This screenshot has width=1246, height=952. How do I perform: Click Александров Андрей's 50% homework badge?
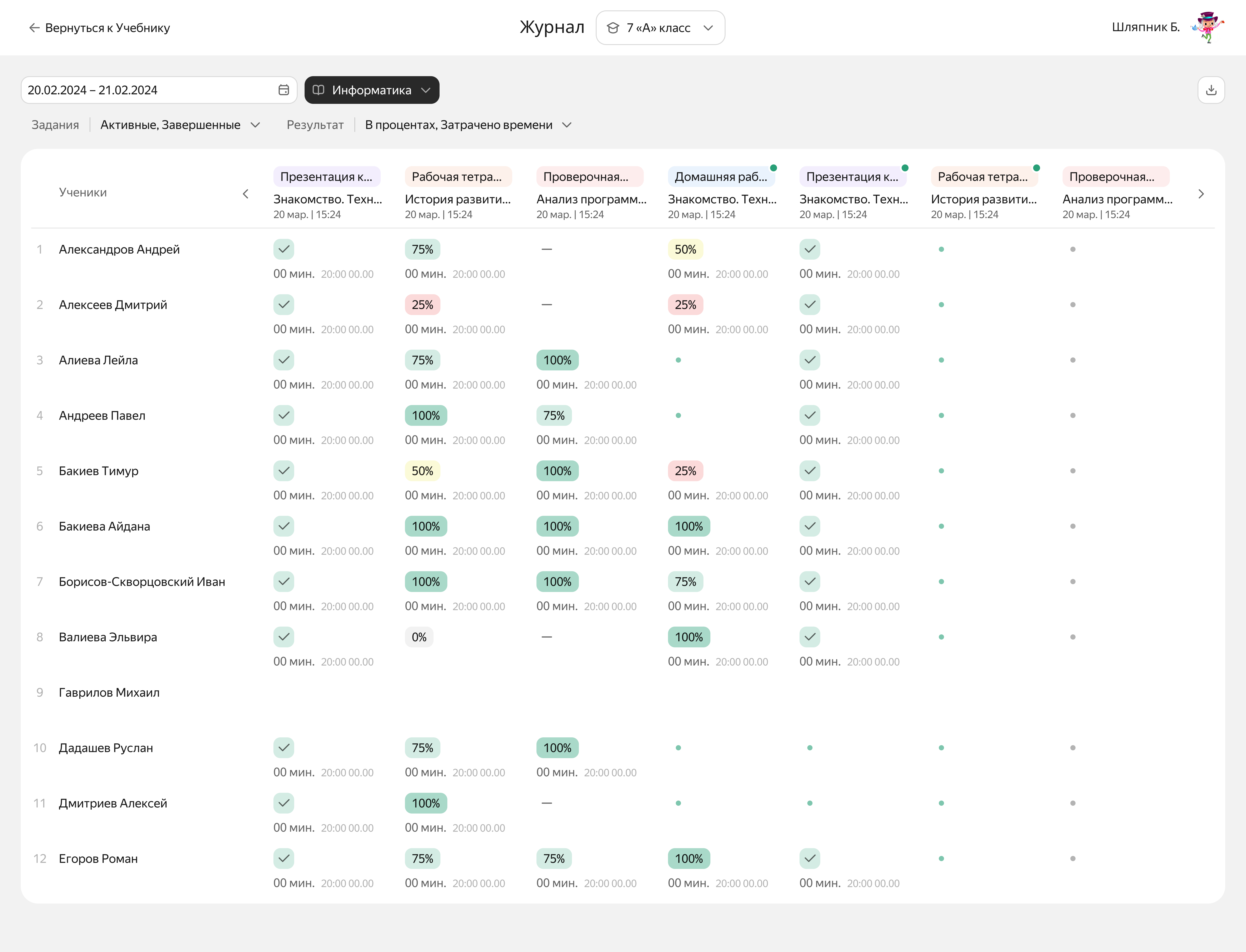point(685,249)
